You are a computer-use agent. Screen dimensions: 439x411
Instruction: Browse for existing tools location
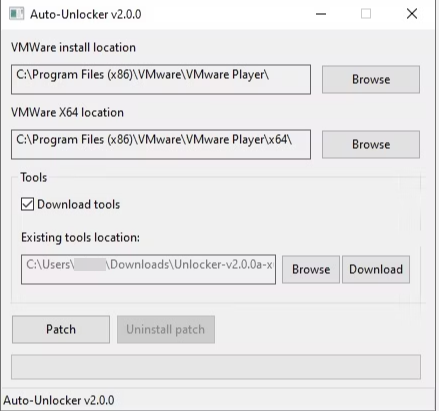311,269
